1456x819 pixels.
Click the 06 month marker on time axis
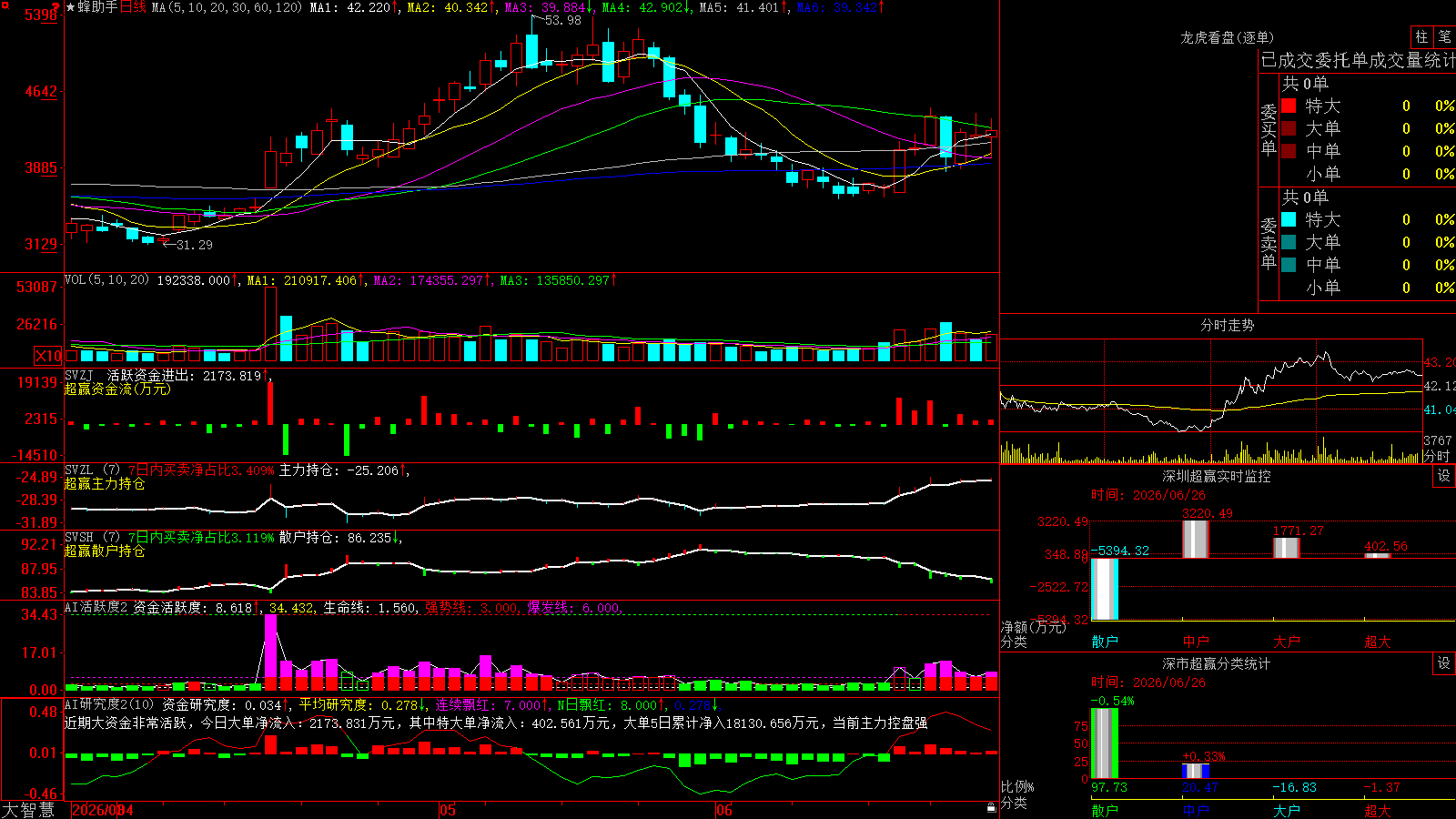click(723, 810)
